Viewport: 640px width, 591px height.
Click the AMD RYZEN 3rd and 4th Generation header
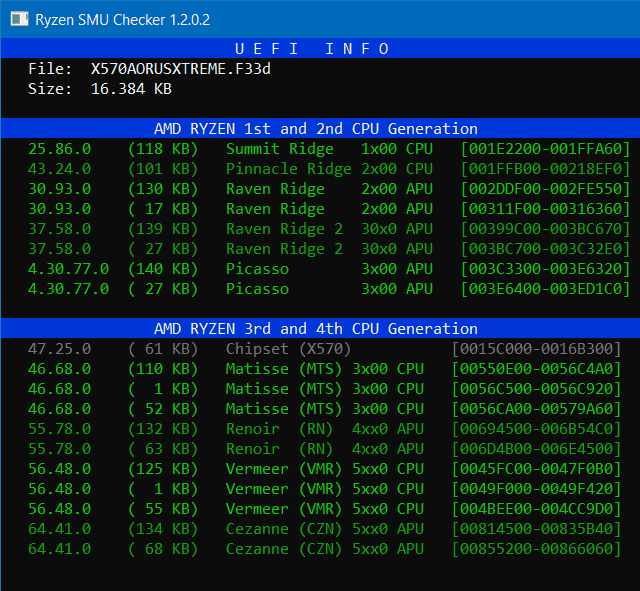point(316,329)
